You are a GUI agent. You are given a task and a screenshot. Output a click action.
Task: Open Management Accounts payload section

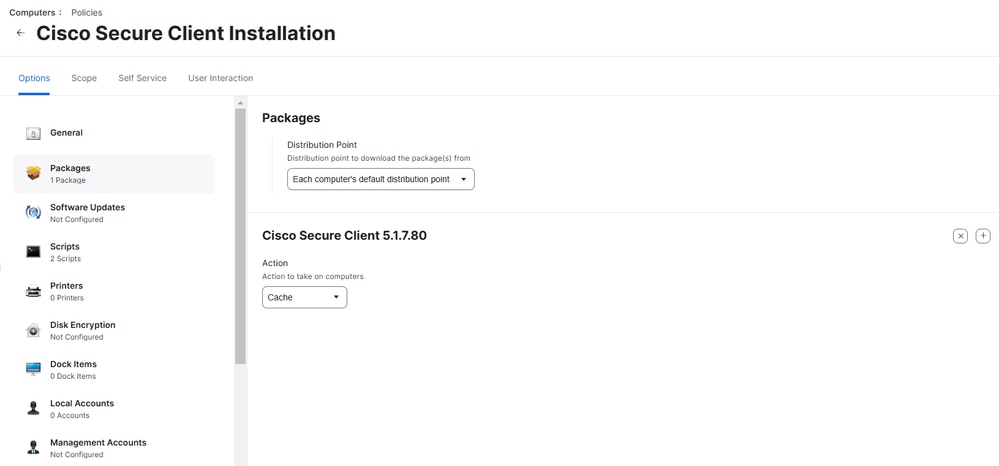click(98, 447)
